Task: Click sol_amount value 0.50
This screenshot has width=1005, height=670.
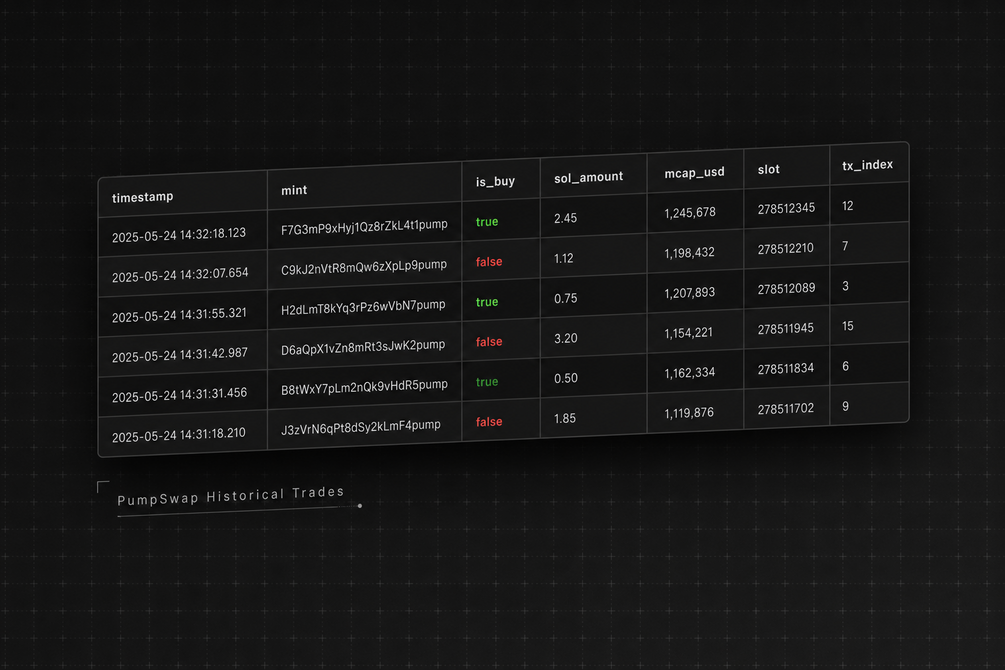Action: 565,378
